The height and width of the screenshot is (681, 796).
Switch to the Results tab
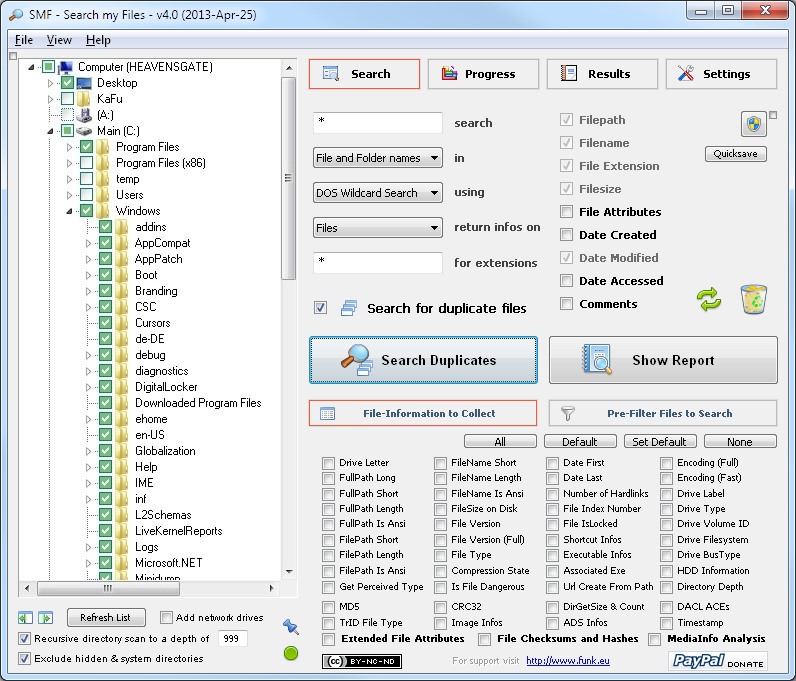coord(602,74)
